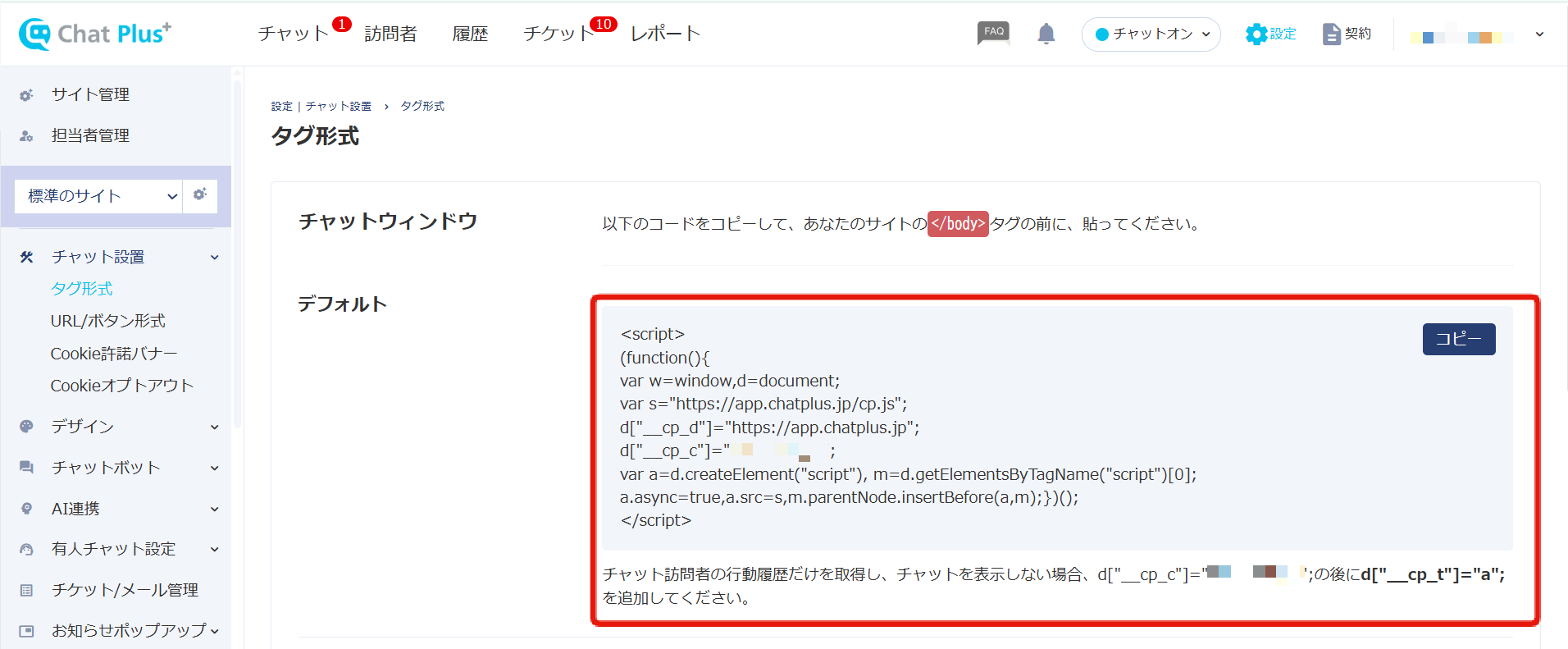1568x649 pixels.
Task: Click the blurred account name in header
Action: pyautogui.click(x=1461, y=37)
